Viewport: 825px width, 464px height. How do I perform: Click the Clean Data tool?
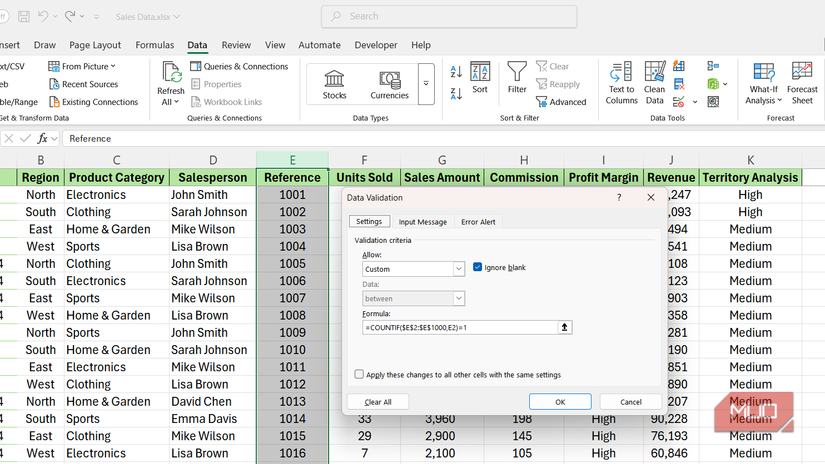point(655,83)
